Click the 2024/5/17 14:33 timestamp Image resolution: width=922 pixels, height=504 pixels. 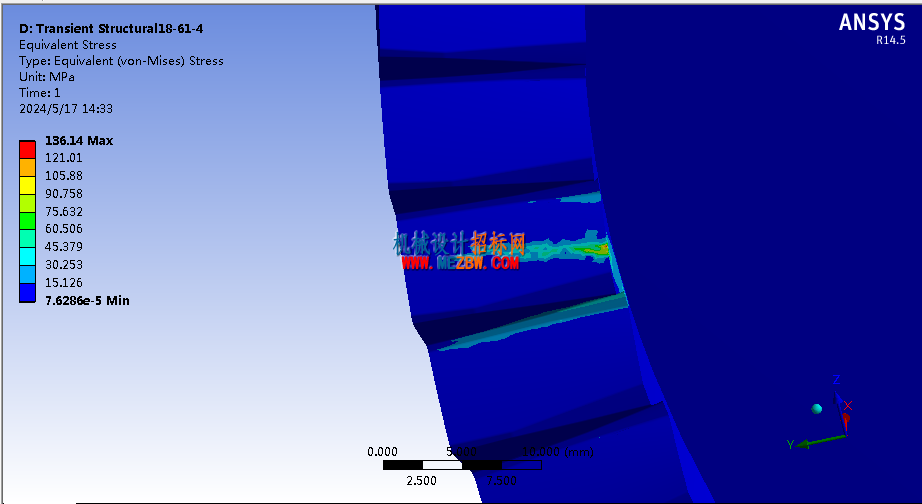click(x=66, y=109)
